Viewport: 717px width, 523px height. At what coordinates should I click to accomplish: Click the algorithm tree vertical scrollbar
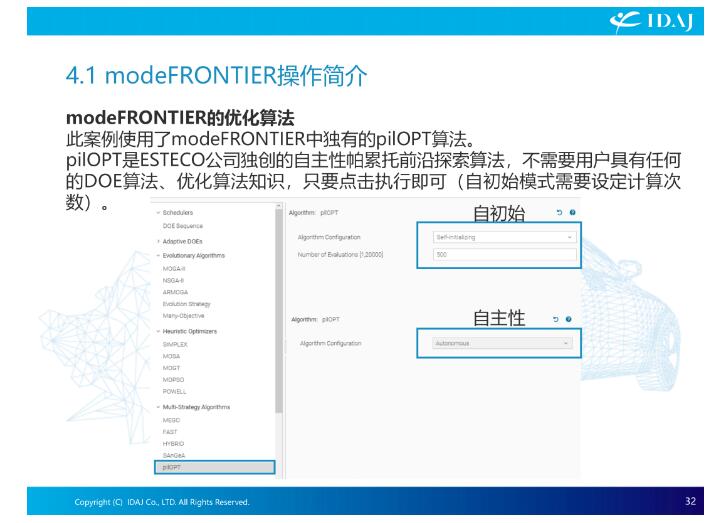pos(279,311)
